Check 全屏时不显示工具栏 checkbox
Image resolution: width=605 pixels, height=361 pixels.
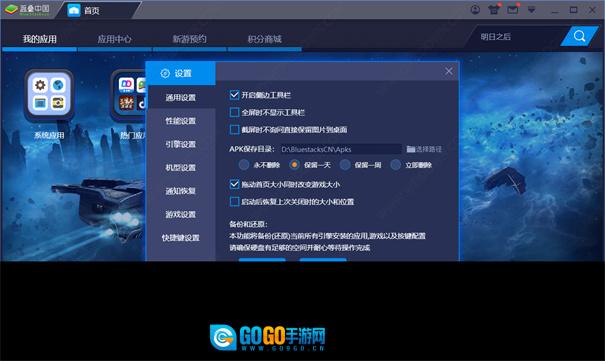click(x=234, y=112)
